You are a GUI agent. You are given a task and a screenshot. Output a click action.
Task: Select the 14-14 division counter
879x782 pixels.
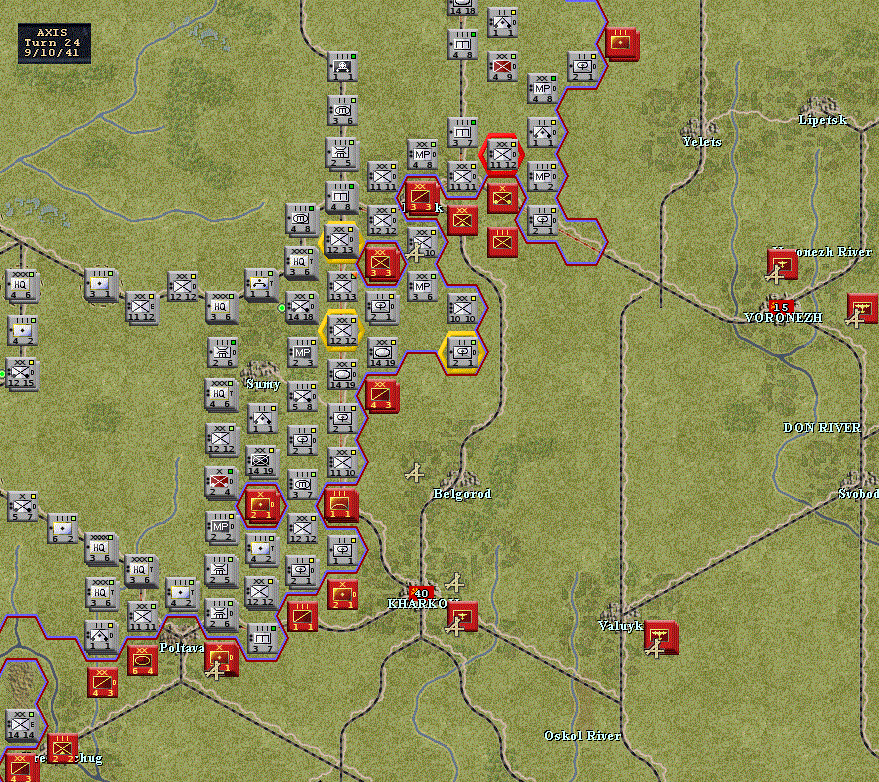[x=21, y=725]
